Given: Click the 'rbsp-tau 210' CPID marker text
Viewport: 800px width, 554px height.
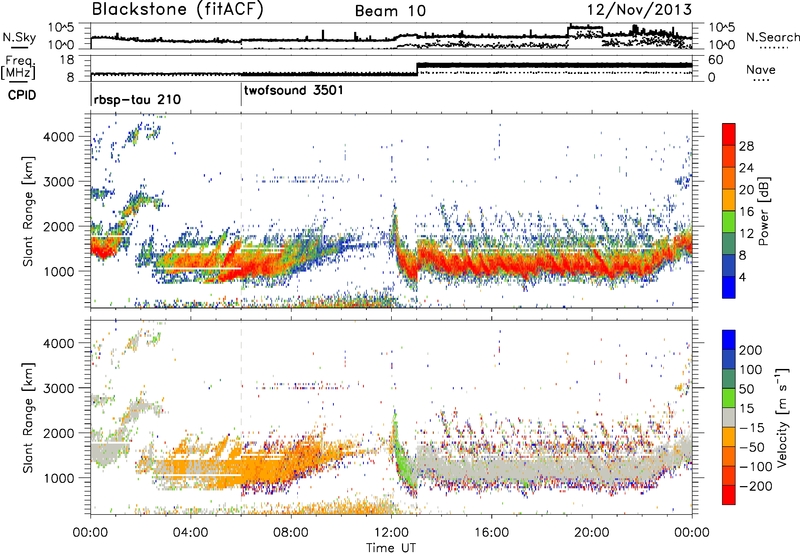Looking at the screenshot, I should tap(137, 99).
